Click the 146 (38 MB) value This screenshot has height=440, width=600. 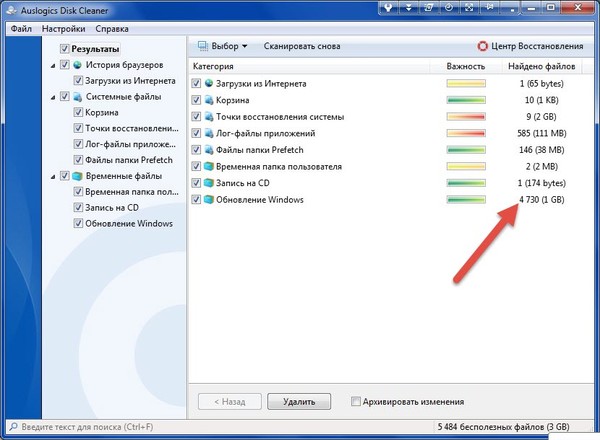(541, 150)
